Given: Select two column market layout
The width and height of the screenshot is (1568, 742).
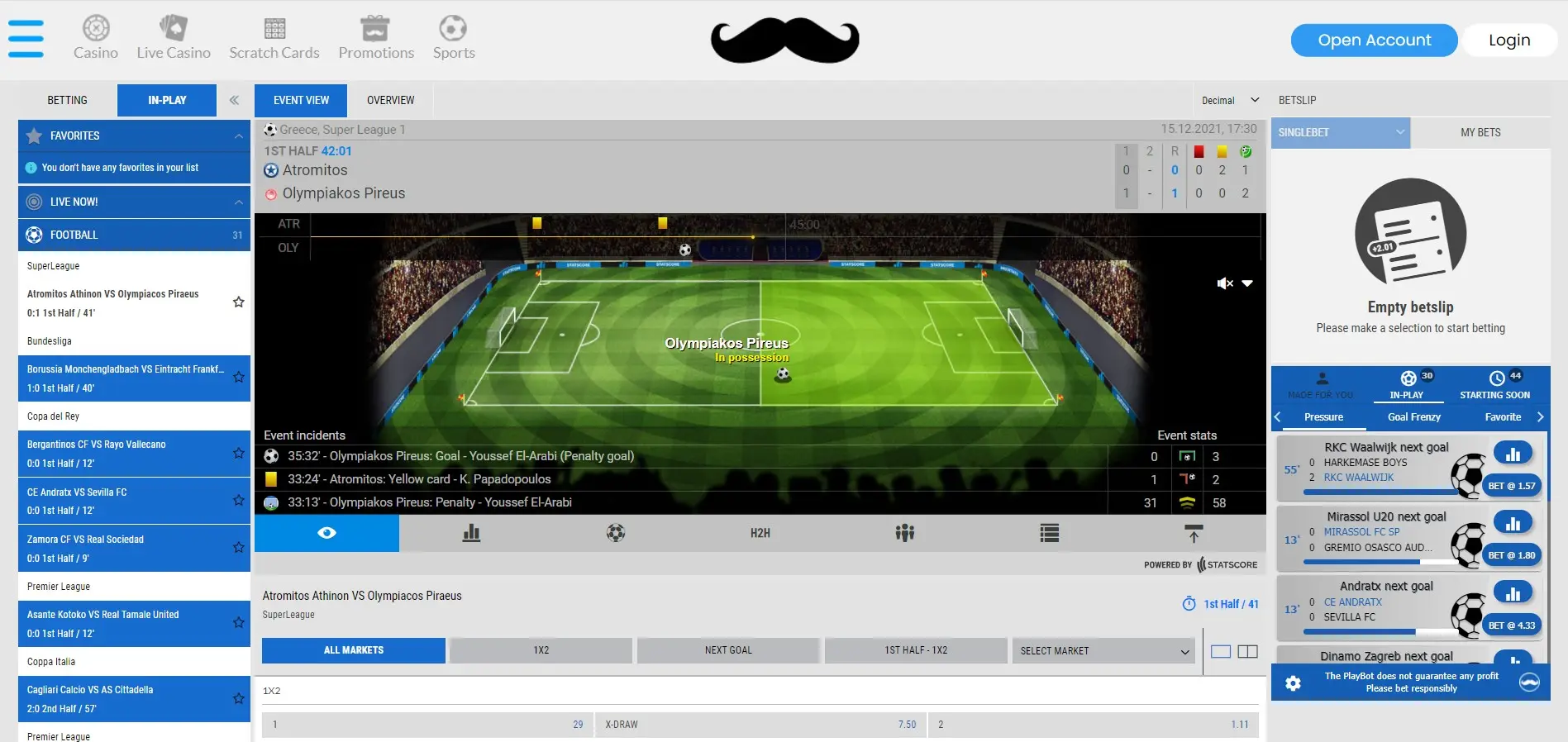Looking at the screenshot, I should pyautogui.click(x=1248, y=651).
